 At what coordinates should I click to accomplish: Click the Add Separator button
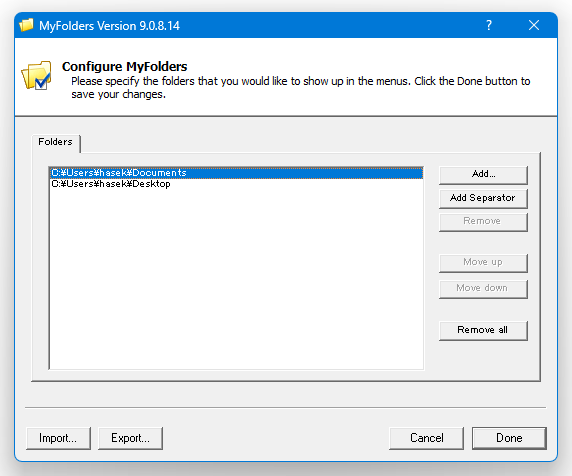click(x=483, y=199)
